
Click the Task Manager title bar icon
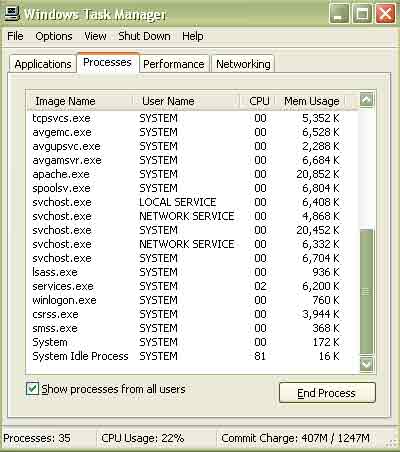11,13
